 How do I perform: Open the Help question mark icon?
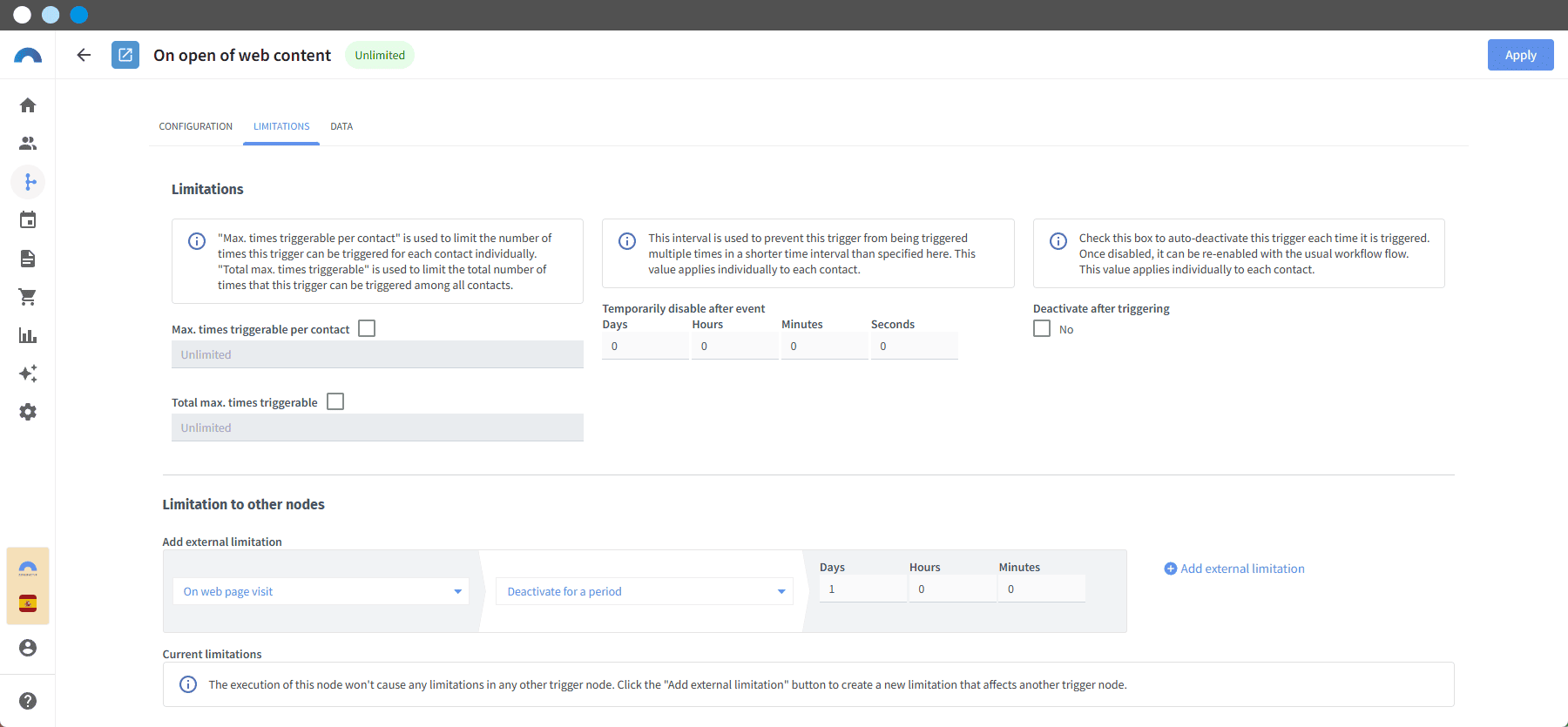coord(28,701)
